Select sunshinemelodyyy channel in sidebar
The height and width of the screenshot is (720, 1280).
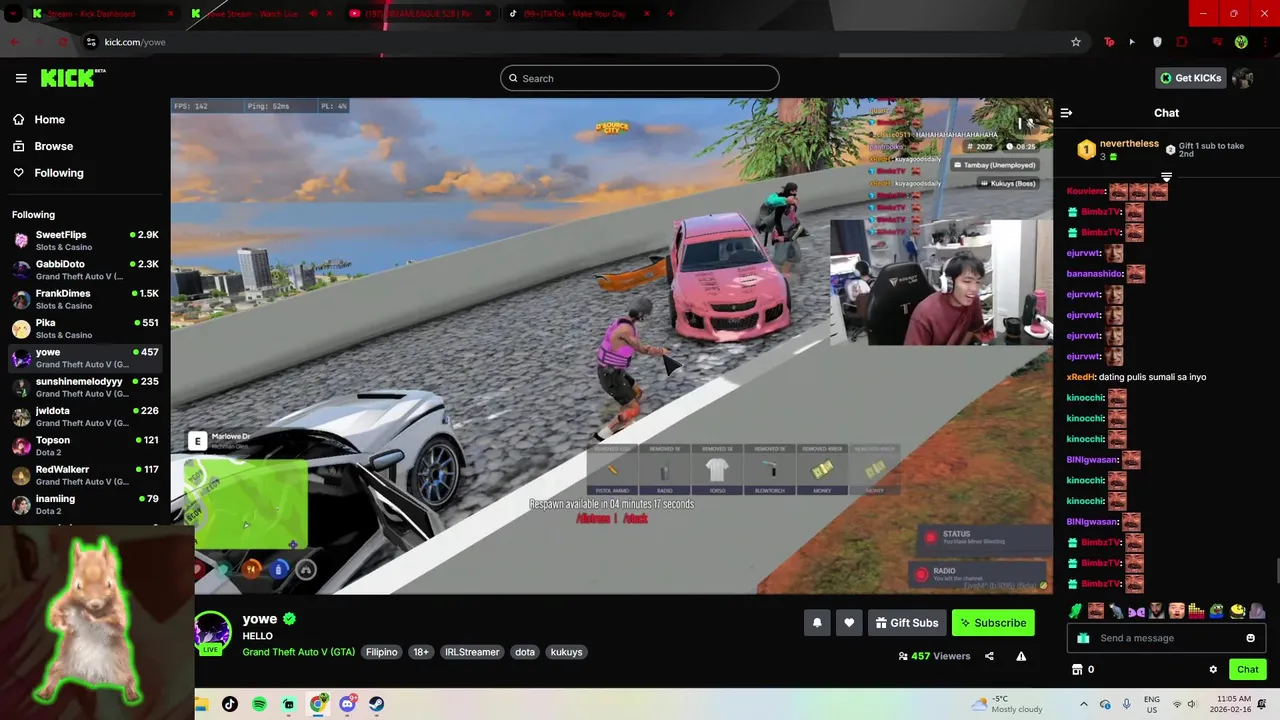[85, 387]
